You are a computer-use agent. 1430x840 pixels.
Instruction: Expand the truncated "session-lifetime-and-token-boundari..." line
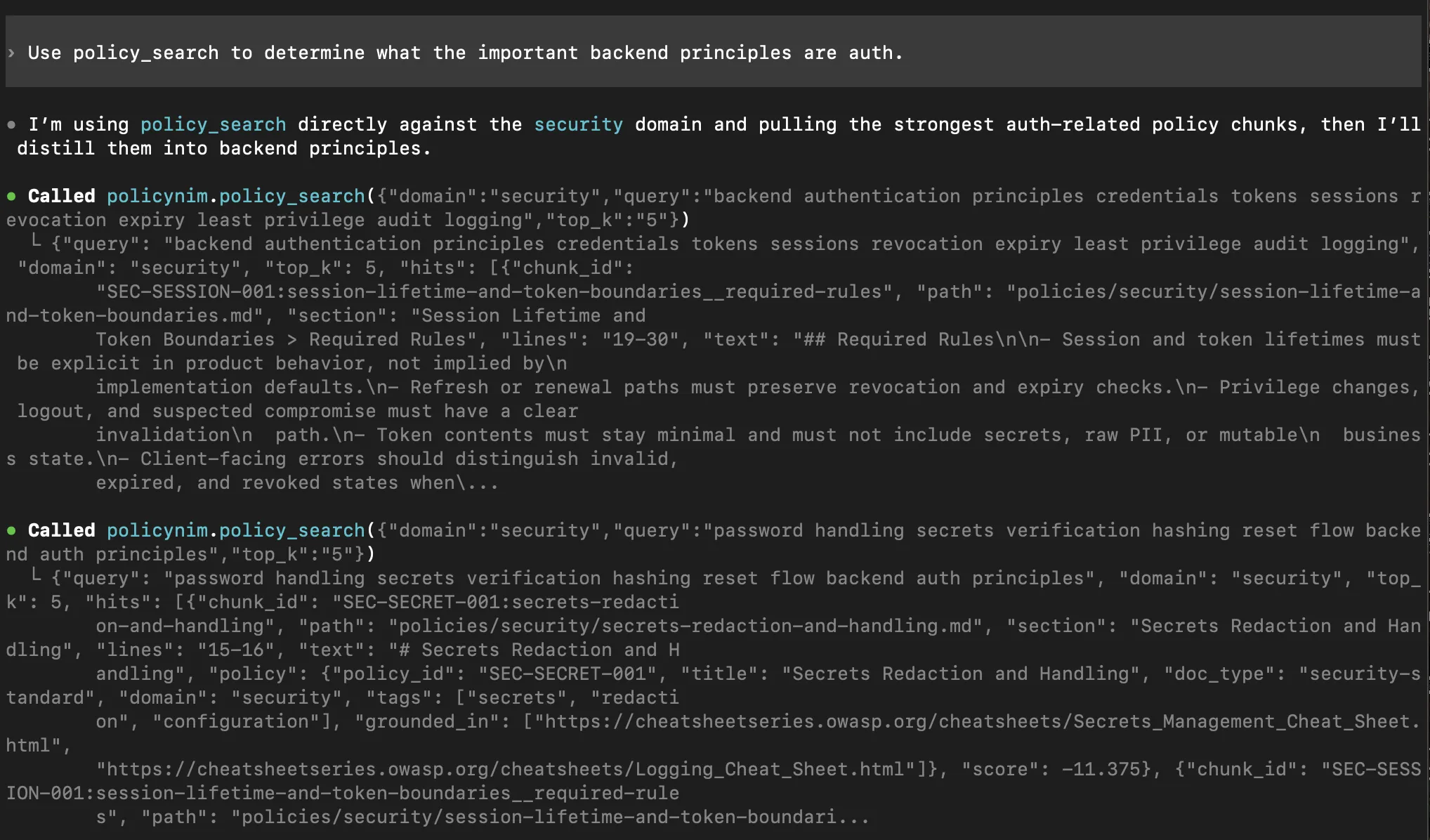pos(850,818)
